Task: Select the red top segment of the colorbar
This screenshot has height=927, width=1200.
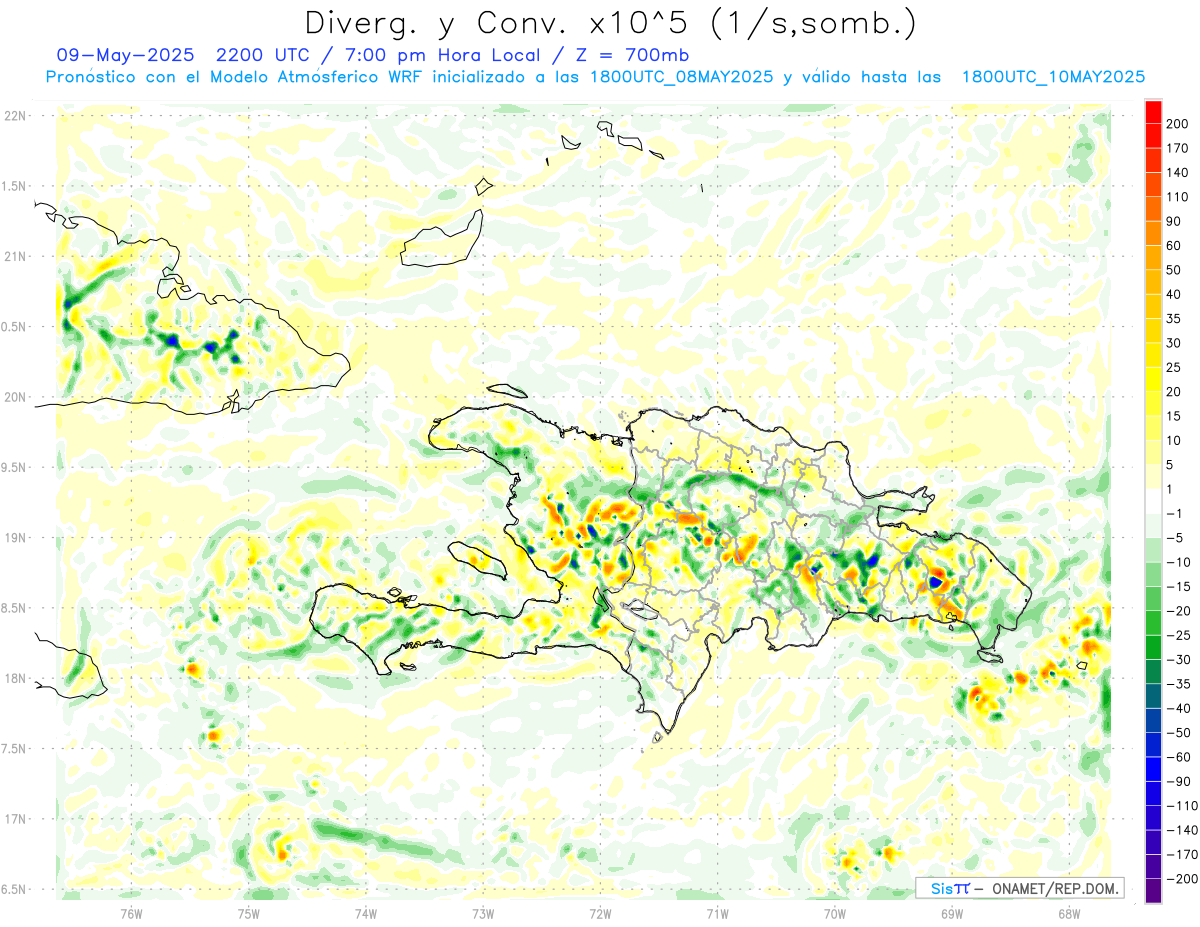Action: [x=1153, y=111]
